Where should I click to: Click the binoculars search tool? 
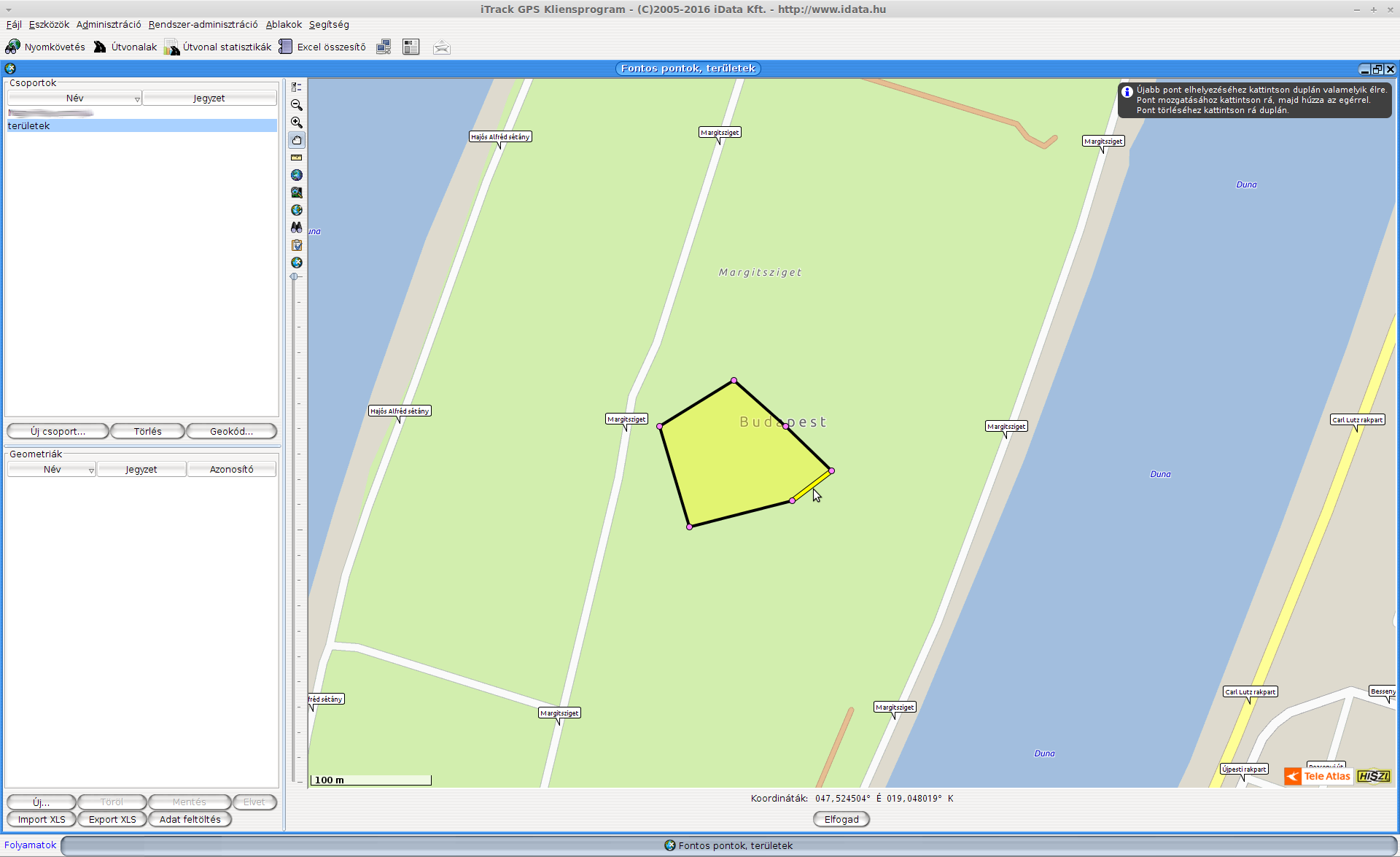tap(296, 228)
